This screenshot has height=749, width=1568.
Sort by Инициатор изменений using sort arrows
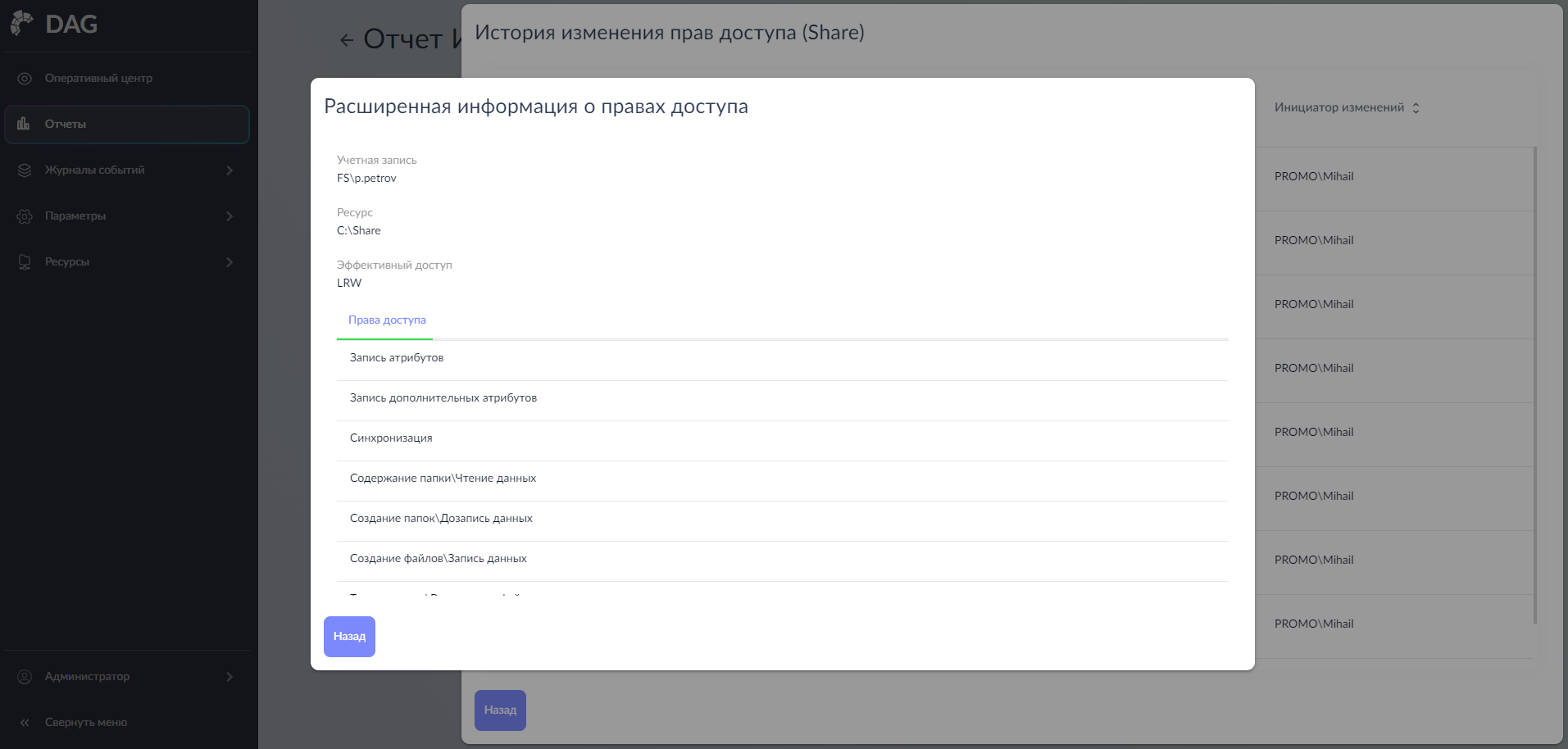click(1416, 108)
